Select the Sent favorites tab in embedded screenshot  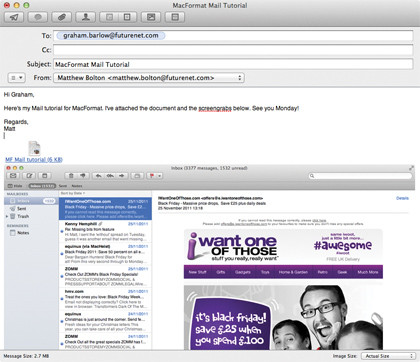pyautogui.click(x=63, y=186)
